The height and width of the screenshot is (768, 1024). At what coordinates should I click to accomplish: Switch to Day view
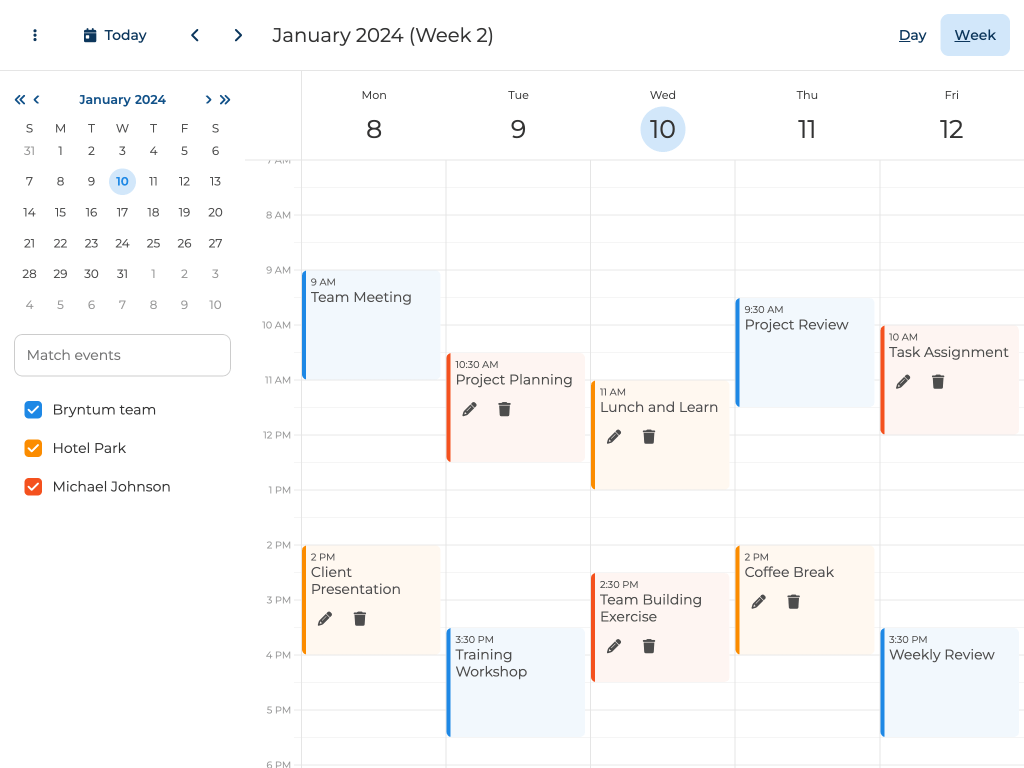[x=912, y=35]
